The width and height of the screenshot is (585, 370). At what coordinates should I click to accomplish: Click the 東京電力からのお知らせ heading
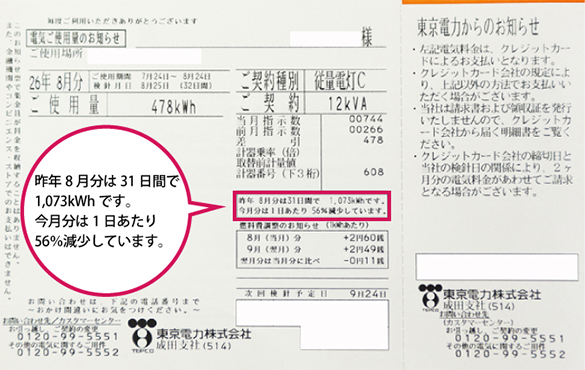(478, 27)
